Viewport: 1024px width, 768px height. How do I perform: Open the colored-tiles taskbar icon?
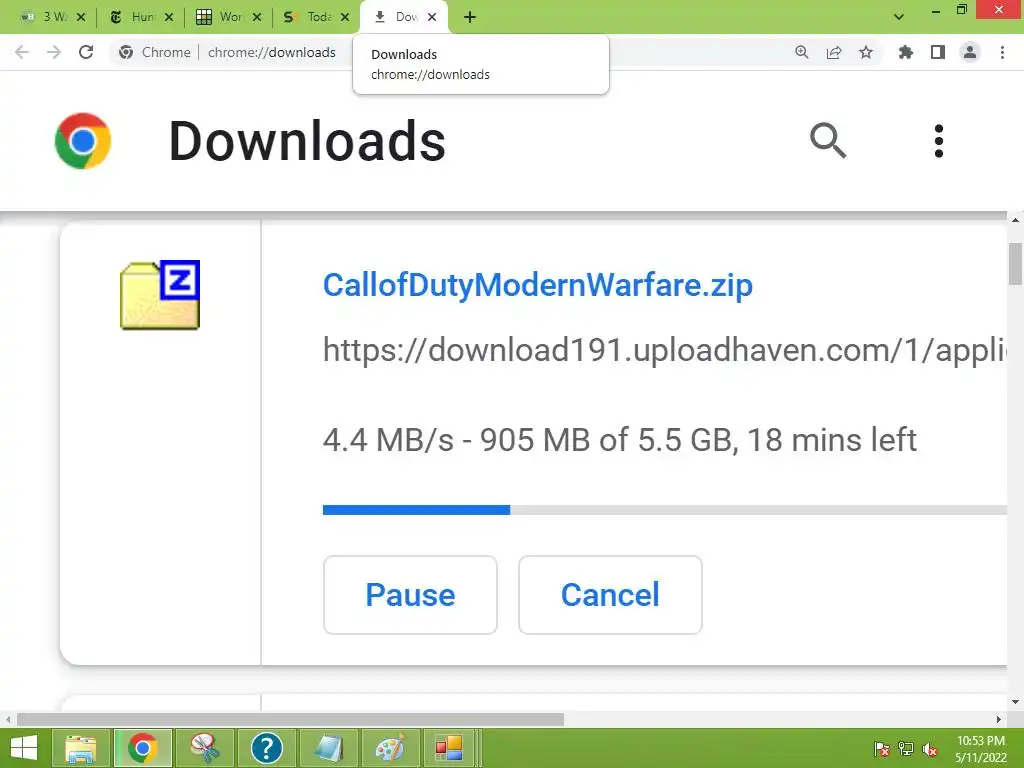point(449,748)
